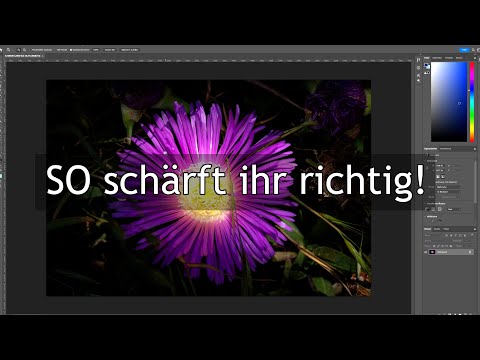The width and height of the screenshot is (480, 360).
Task: Click the lock icon on the Background layer
Action: (470, 252)
